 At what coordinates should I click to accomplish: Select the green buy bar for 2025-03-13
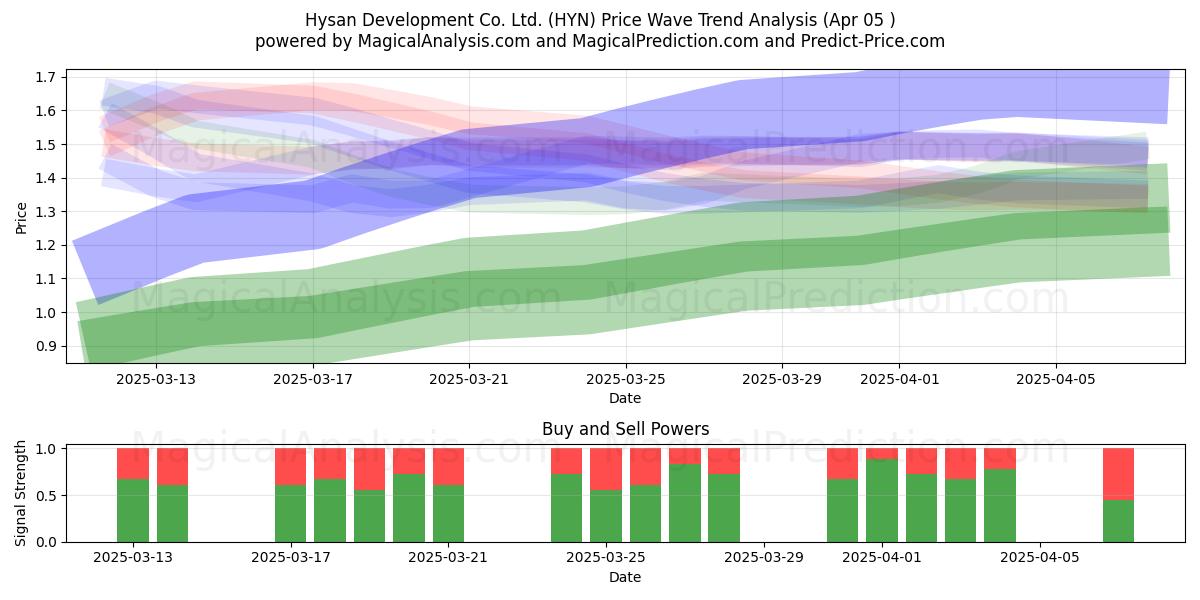pos(133,510)
